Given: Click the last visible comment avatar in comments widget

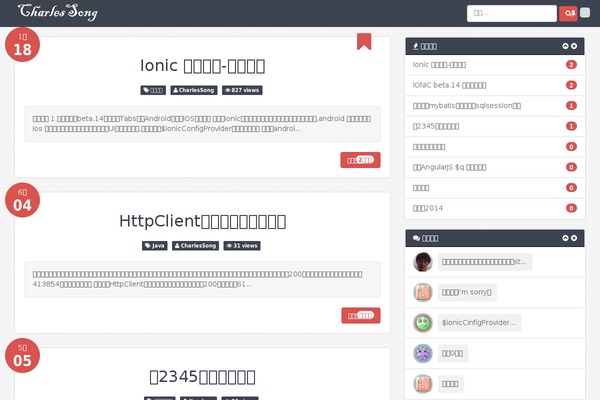Looking at the screenshot, I should (x=423, y=384).
